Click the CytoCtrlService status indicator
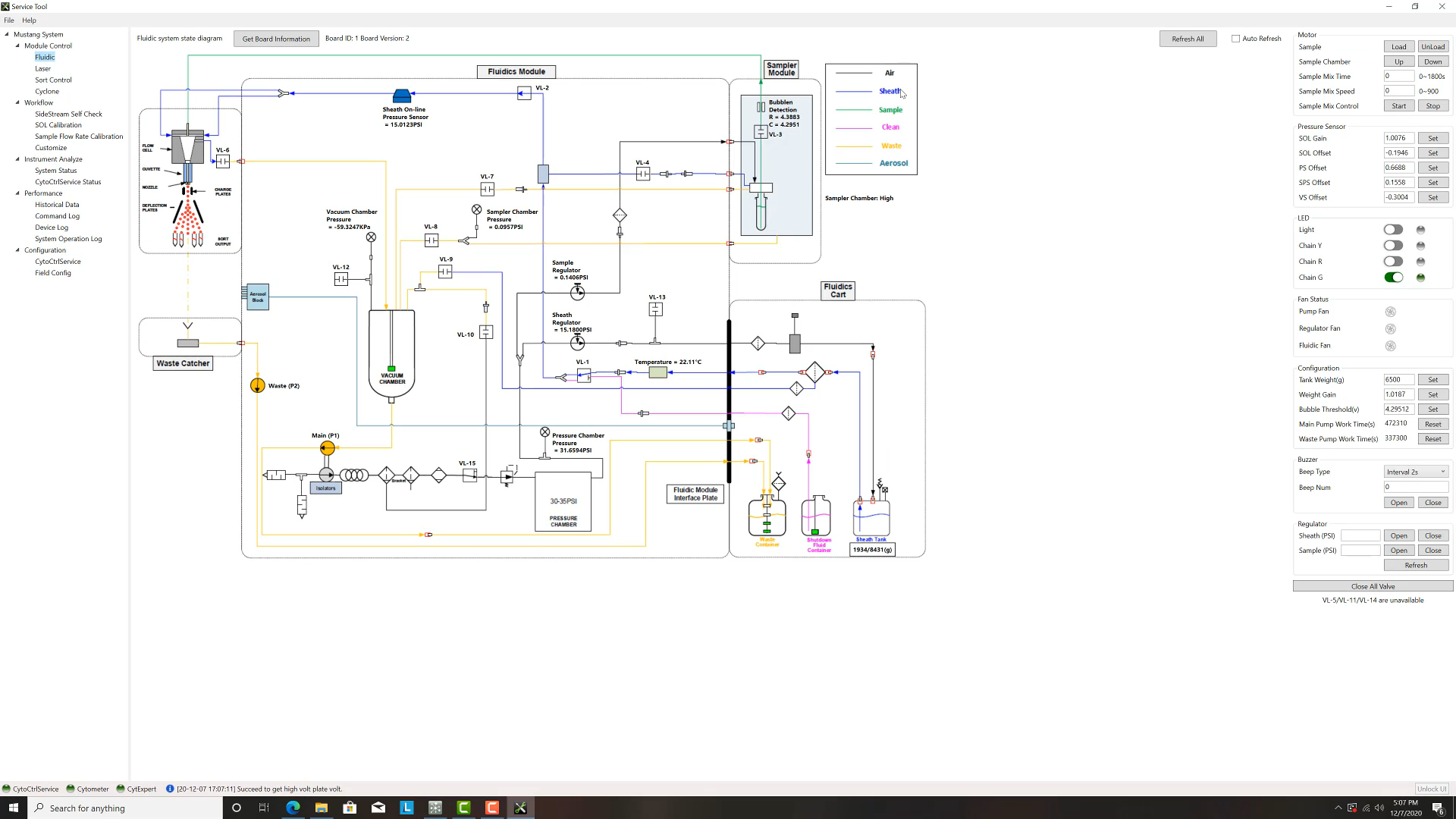1456x819 pixels. [x=30, y=789]
